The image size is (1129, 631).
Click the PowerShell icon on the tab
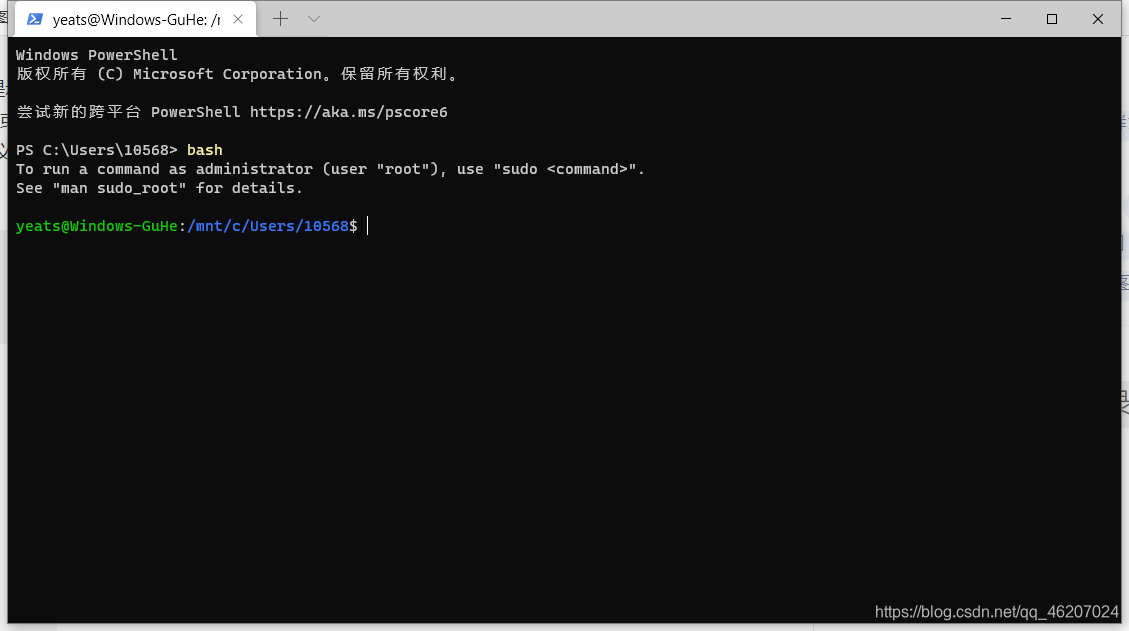pyautogui.click(x=35, y=19)
